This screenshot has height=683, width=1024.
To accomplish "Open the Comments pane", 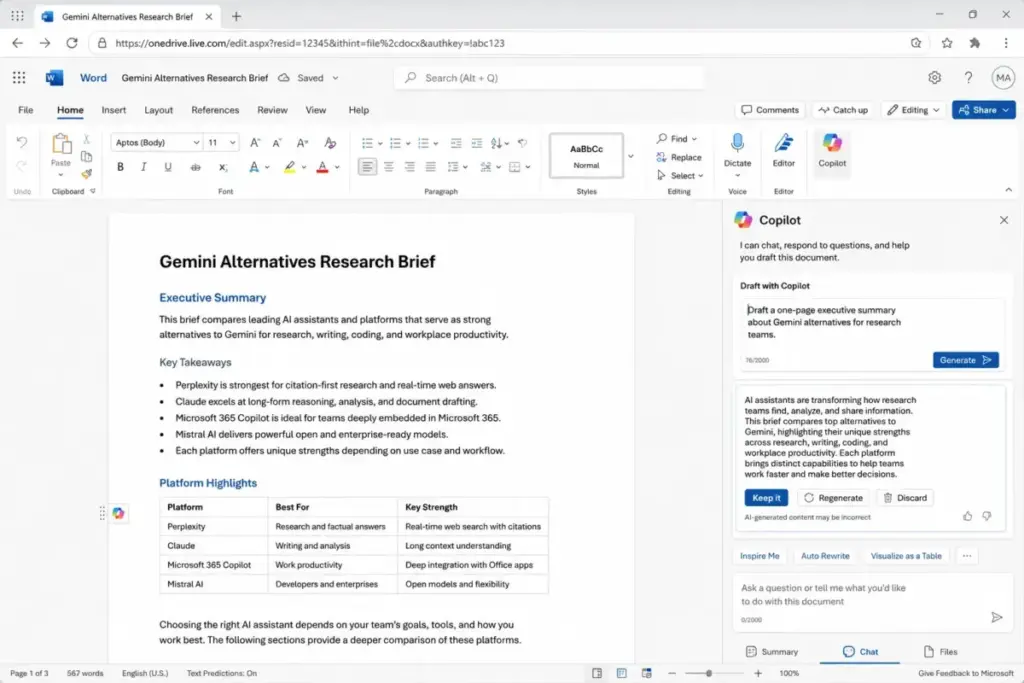I will click(x=770, y=110).
